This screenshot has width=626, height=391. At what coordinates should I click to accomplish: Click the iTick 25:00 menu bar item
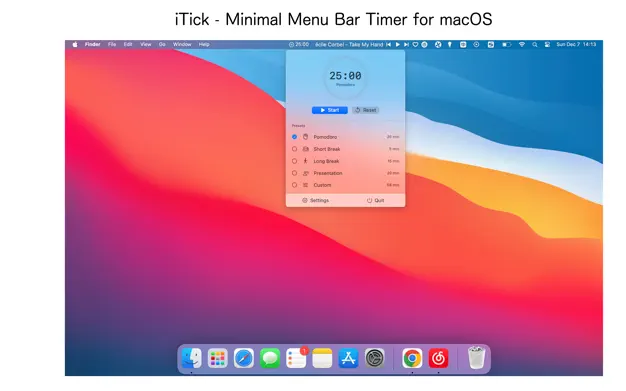[x=299, y=44]
